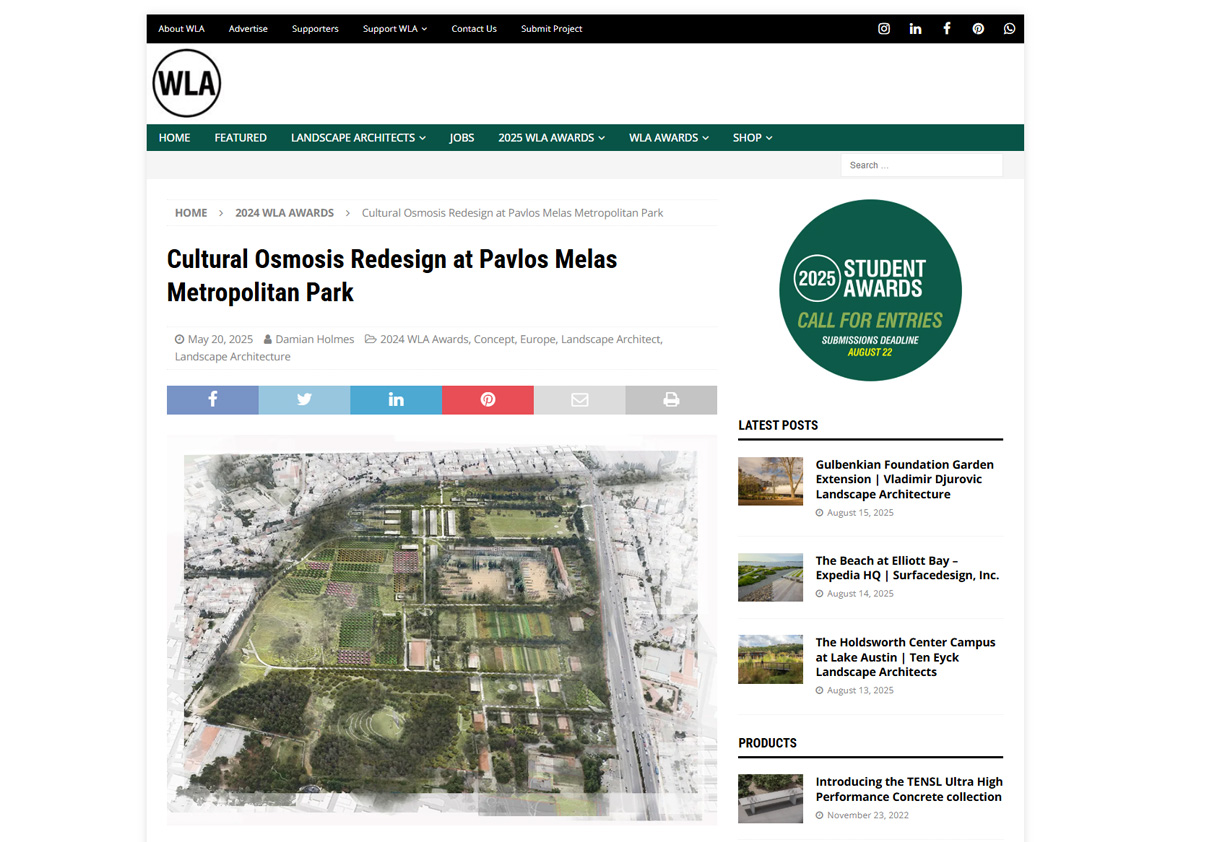Click the WLA circular logo
This screenshot has height=842, width=1209.
tap(187, 84)
